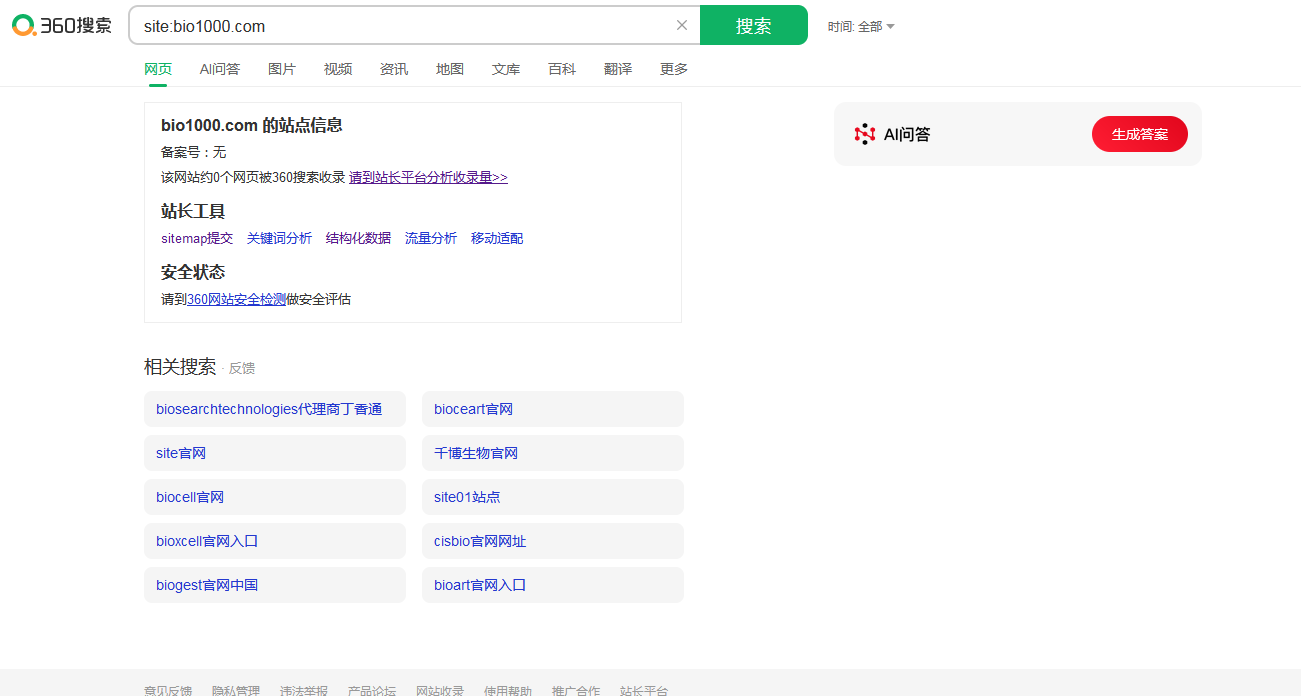
Task: Open the 流量分析 tool link
Action: 431,238
